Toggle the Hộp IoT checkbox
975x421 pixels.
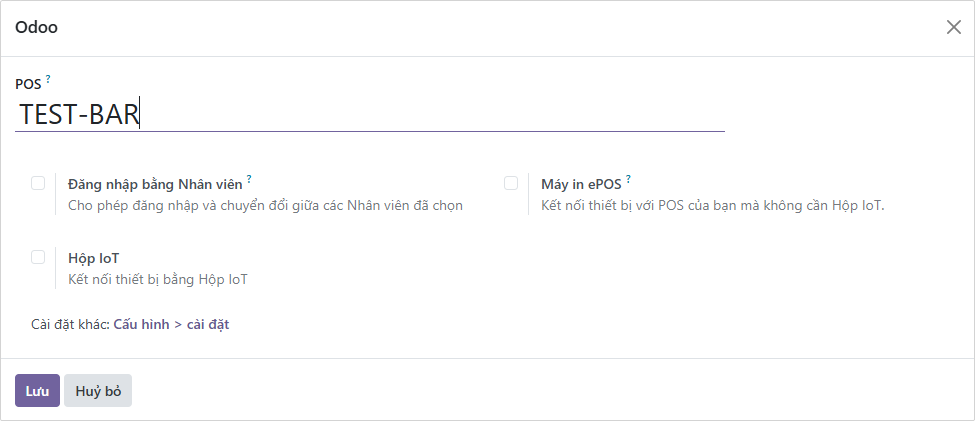point(38,257)
